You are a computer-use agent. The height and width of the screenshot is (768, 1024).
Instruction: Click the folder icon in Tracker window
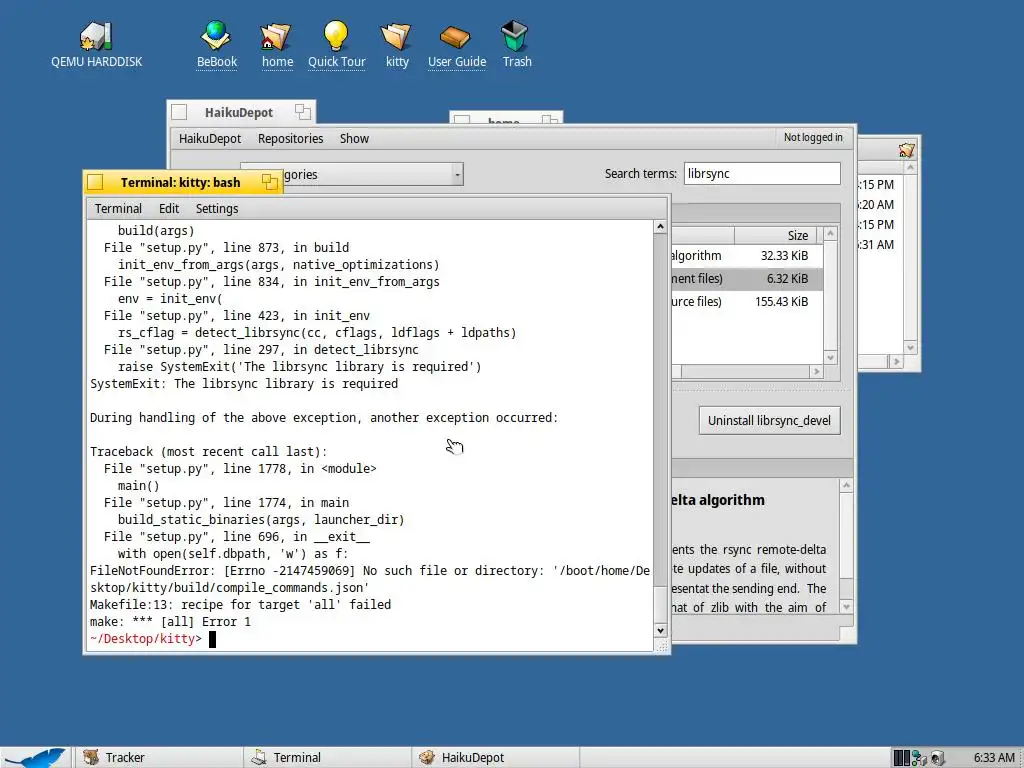906,150
